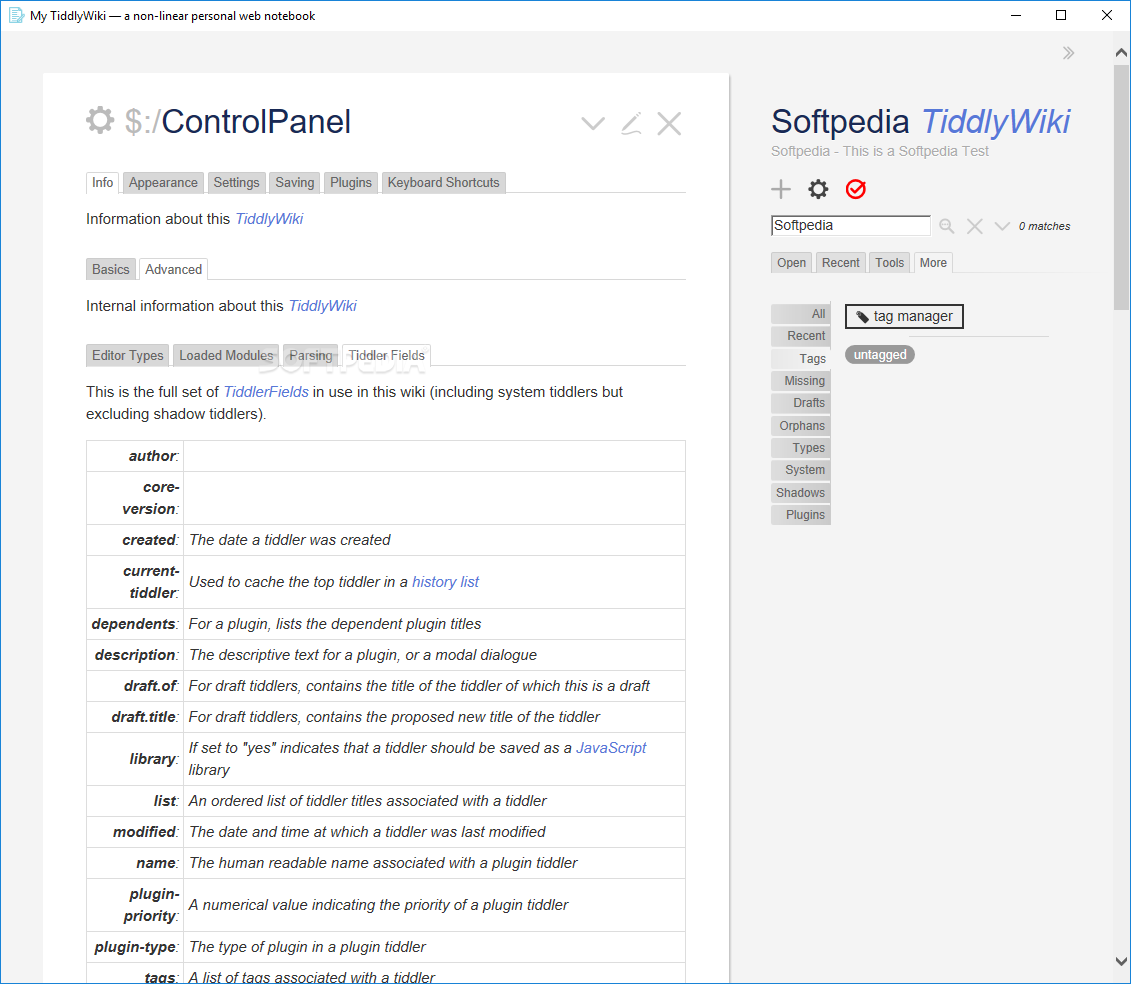Click the scrollbar up arrow
Screen dimensions: 1131x984
(1121, 52)
